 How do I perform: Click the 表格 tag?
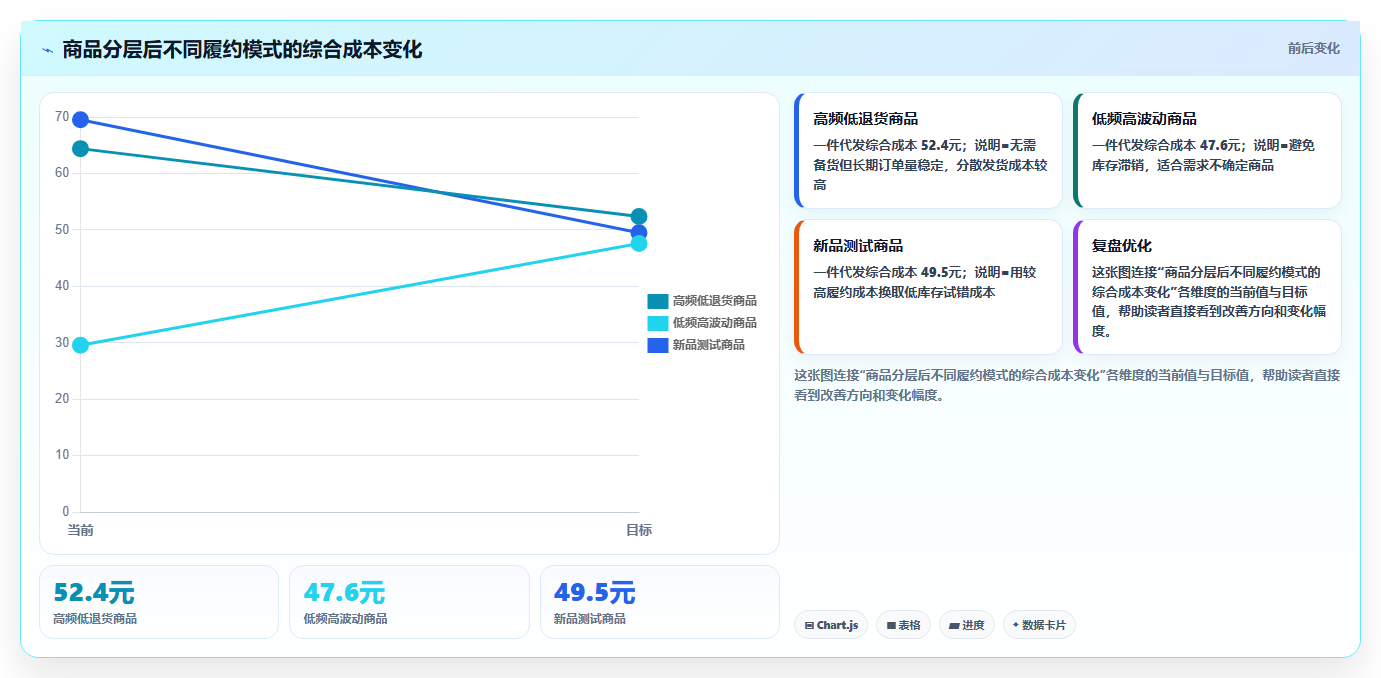(x=903, y=625)
